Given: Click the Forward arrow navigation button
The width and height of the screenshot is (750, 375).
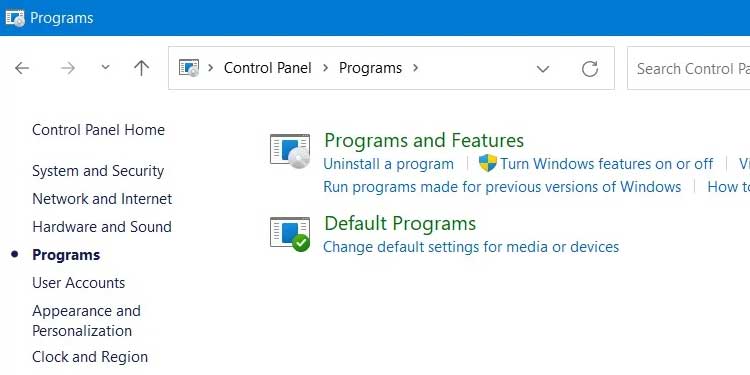Looking at the screenshot, I should pos(67,68).
